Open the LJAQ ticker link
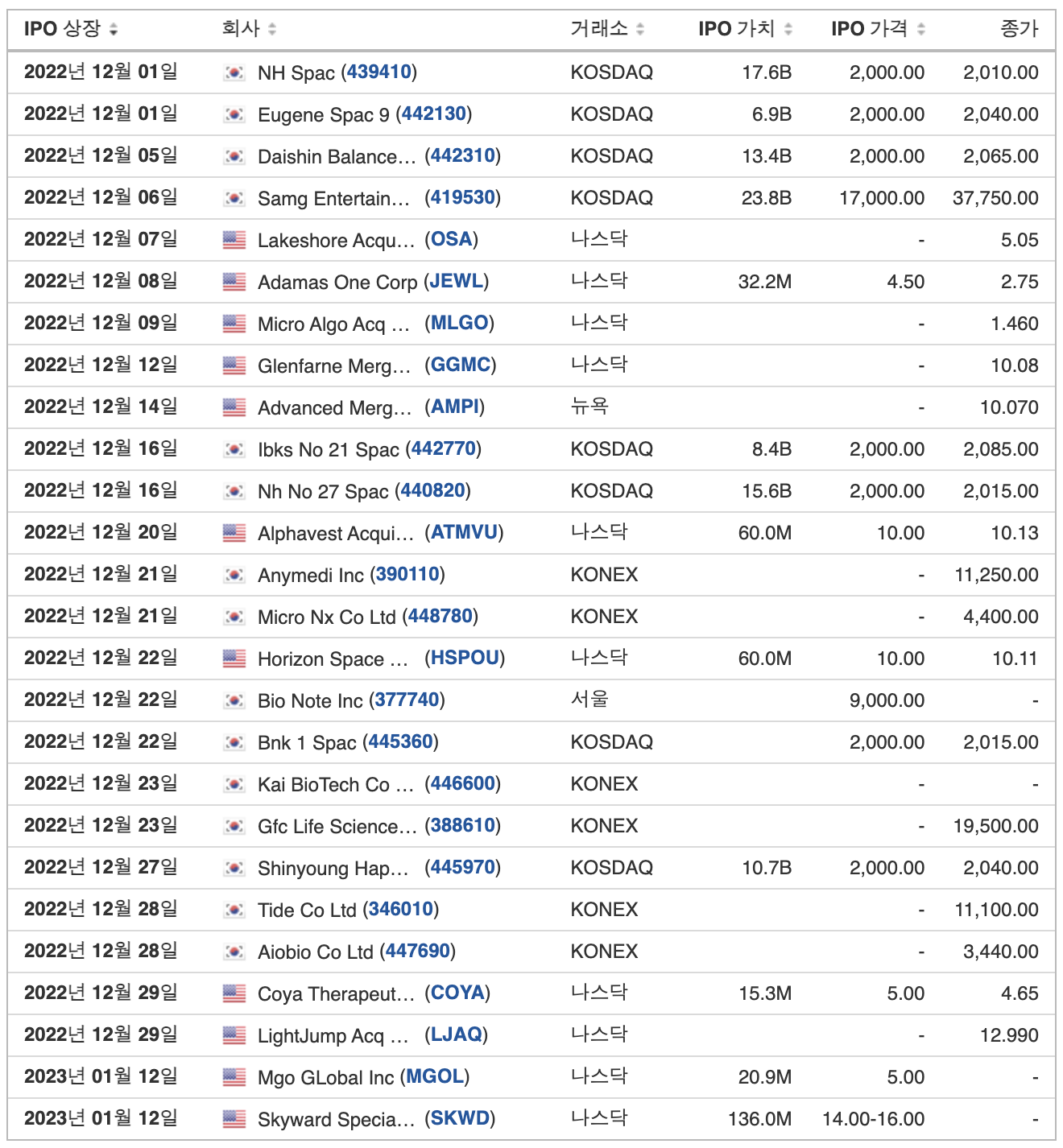The width and height of the screenshot is (1063, 1148). (x=457, y=1034)
